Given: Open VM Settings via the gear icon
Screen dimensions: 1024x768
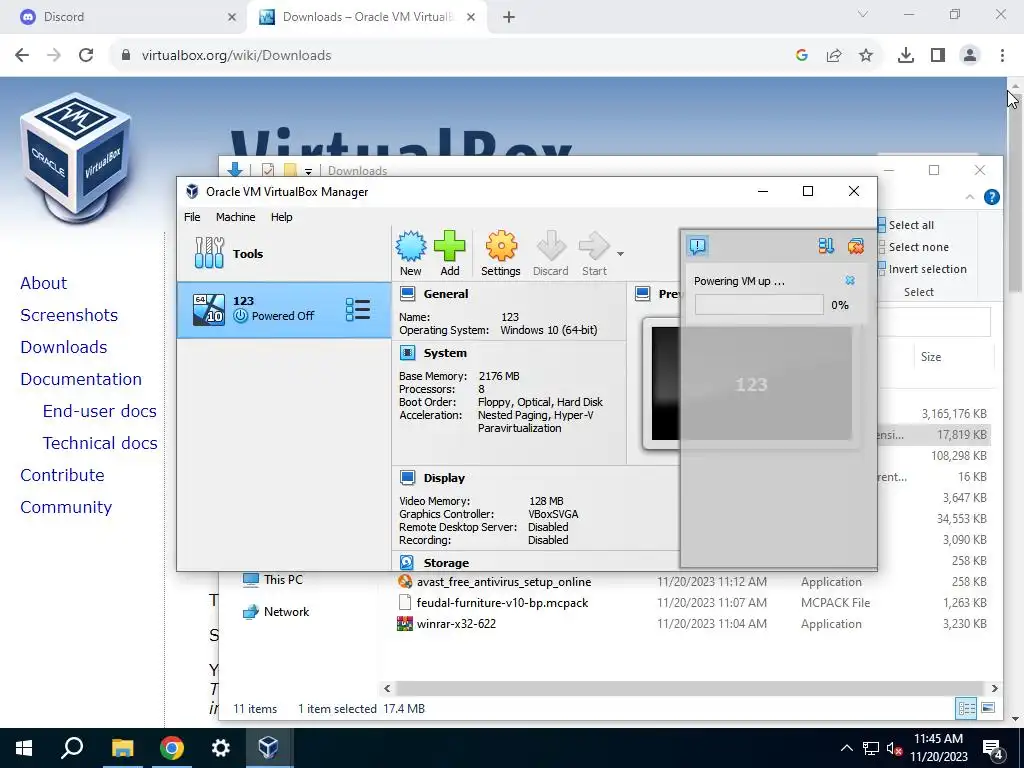Looking at the screenshot, I should coord(501,246).
